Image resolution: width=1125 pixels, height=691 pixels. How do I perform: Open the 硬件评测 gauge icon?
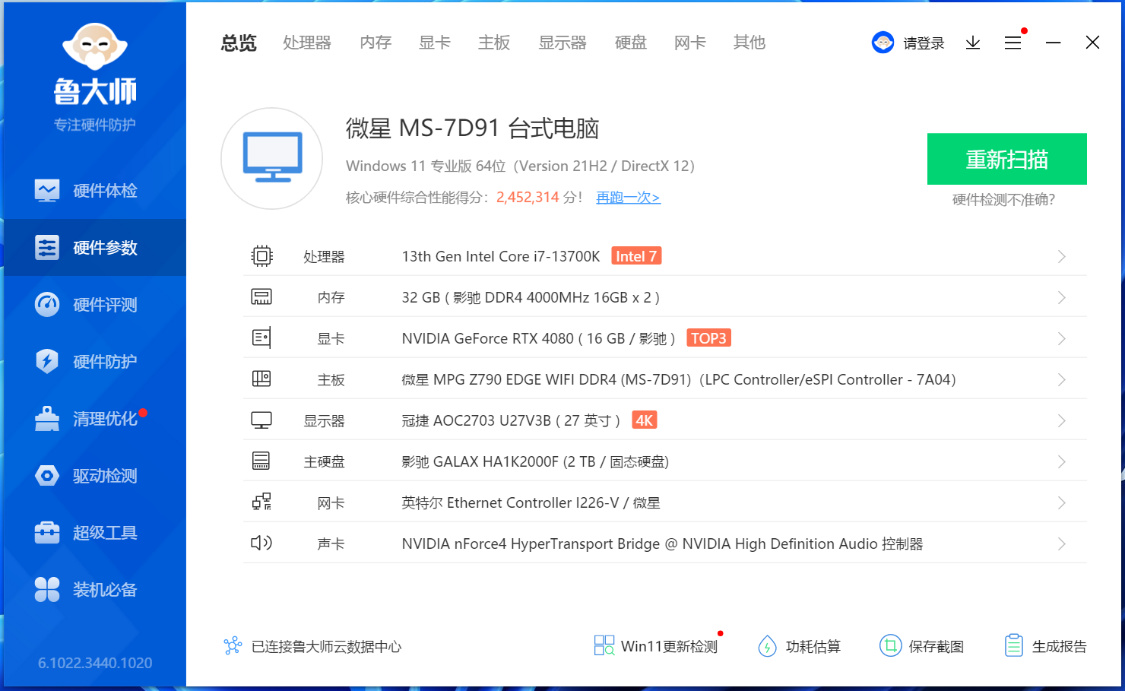[x=47, y=304]
